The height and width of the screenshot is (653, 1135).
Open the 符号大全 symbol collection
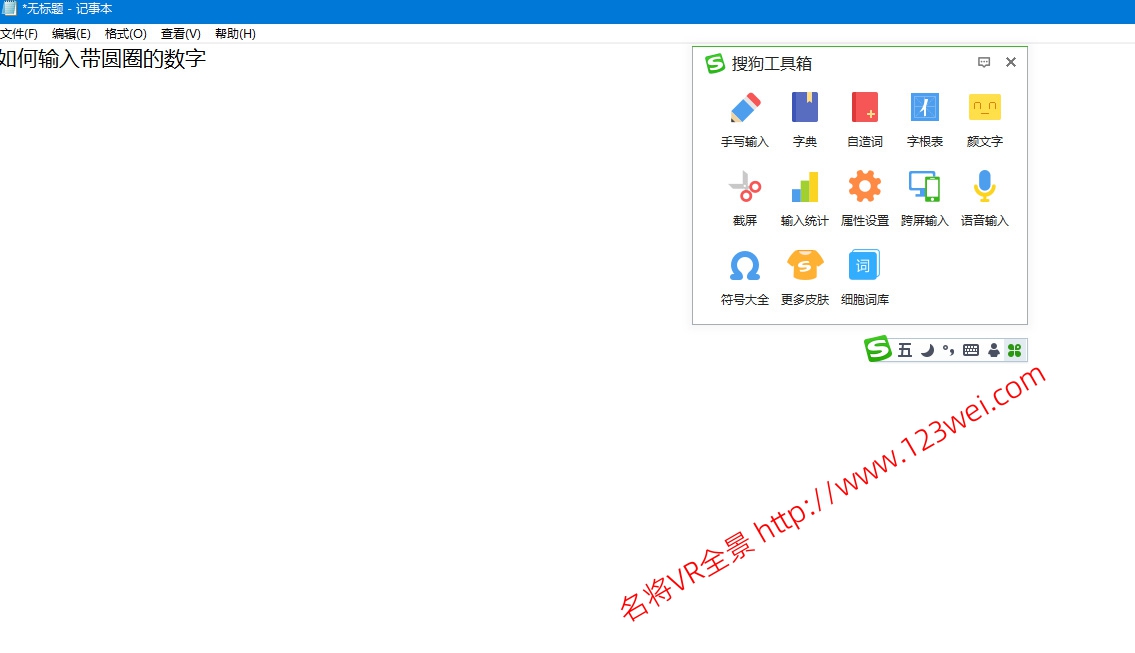coord(744,274)
